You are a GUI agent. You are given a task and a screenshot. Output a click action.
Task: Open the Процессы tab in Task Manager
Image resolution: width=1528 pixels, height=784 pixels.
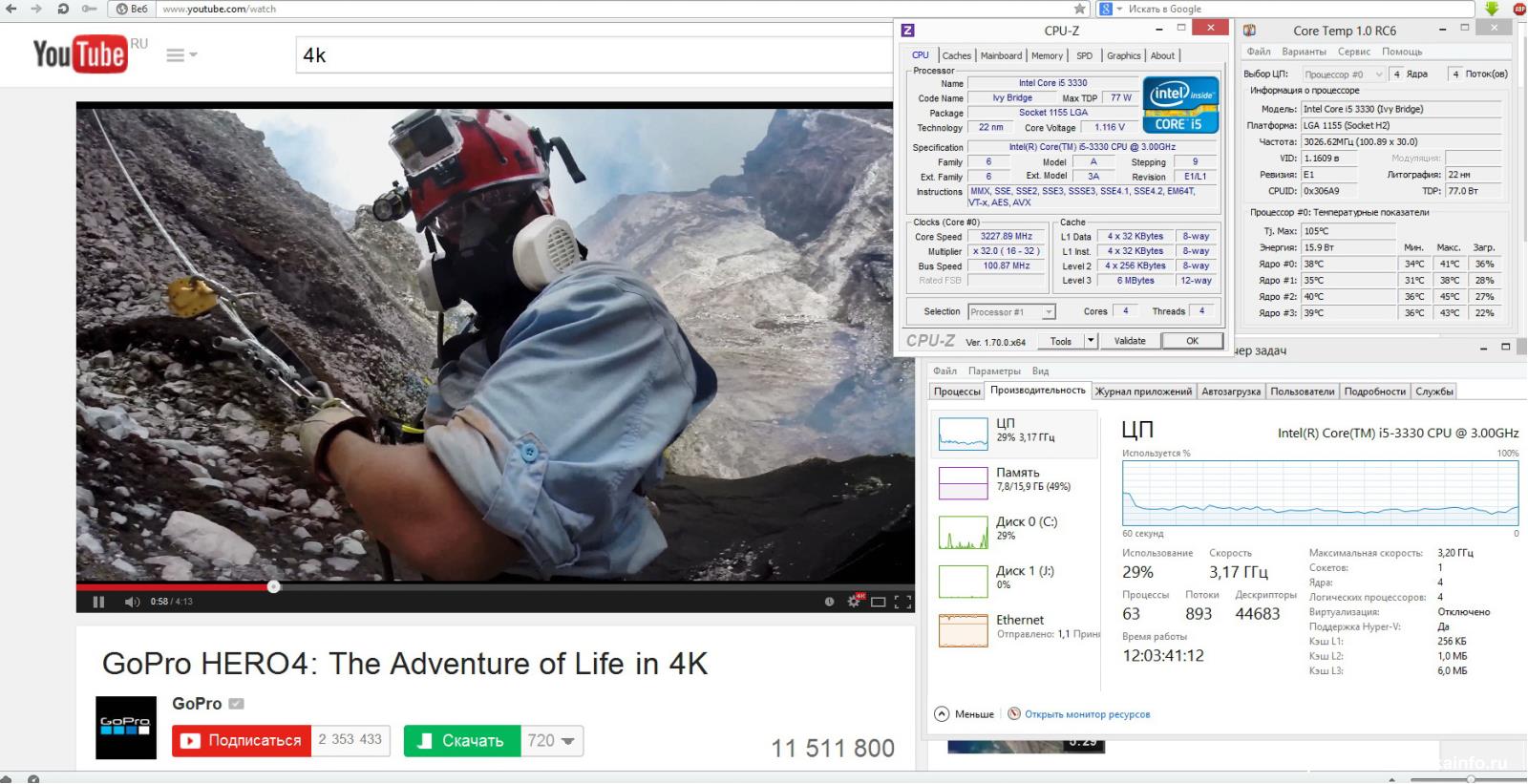[957, 392]
